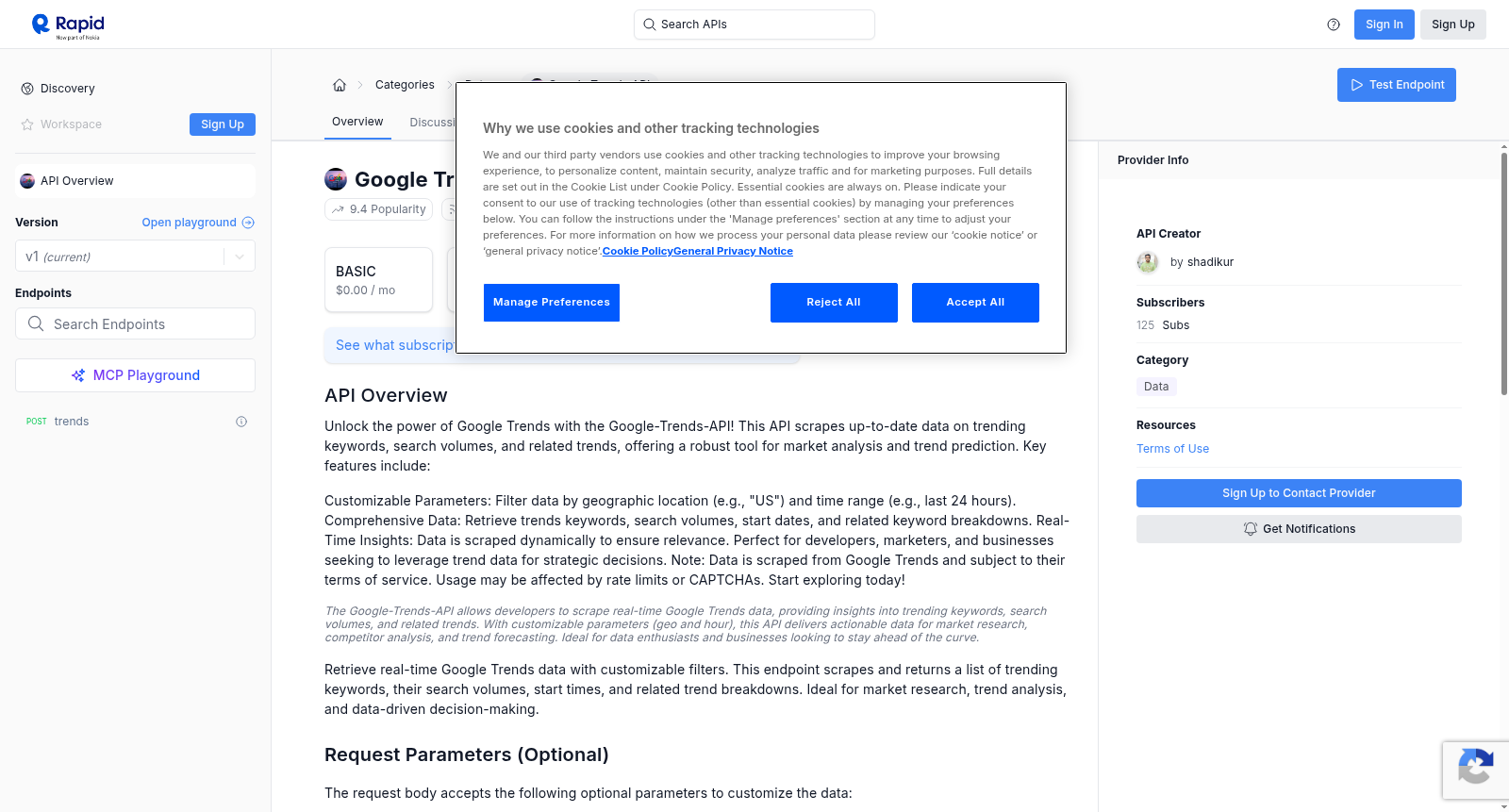Click Accept All cookies
1509x812 pixels.
pyautogui.click(x=975, y=303)
